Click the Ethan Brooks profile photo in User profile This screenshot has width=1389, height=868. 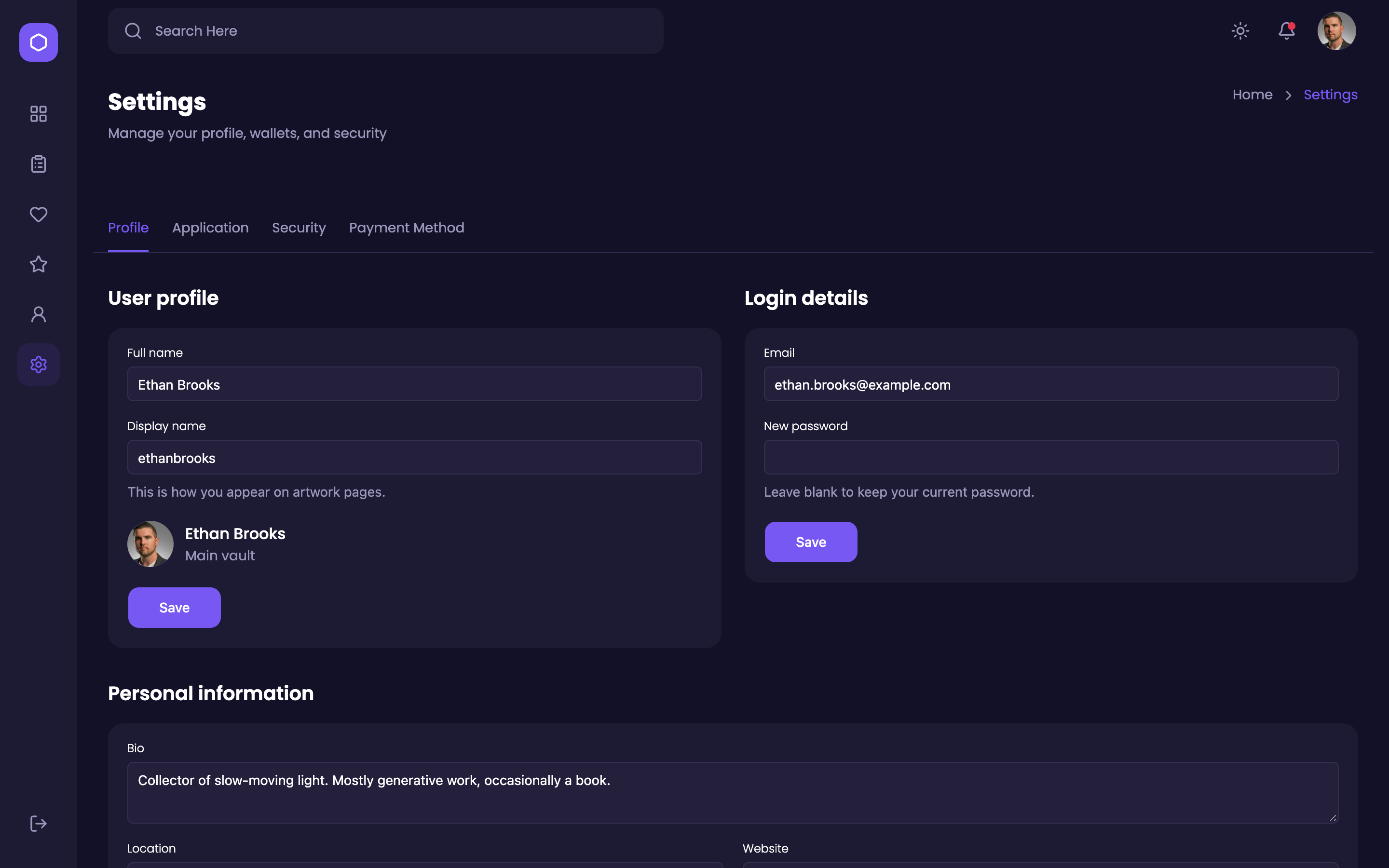pos(150,544)
